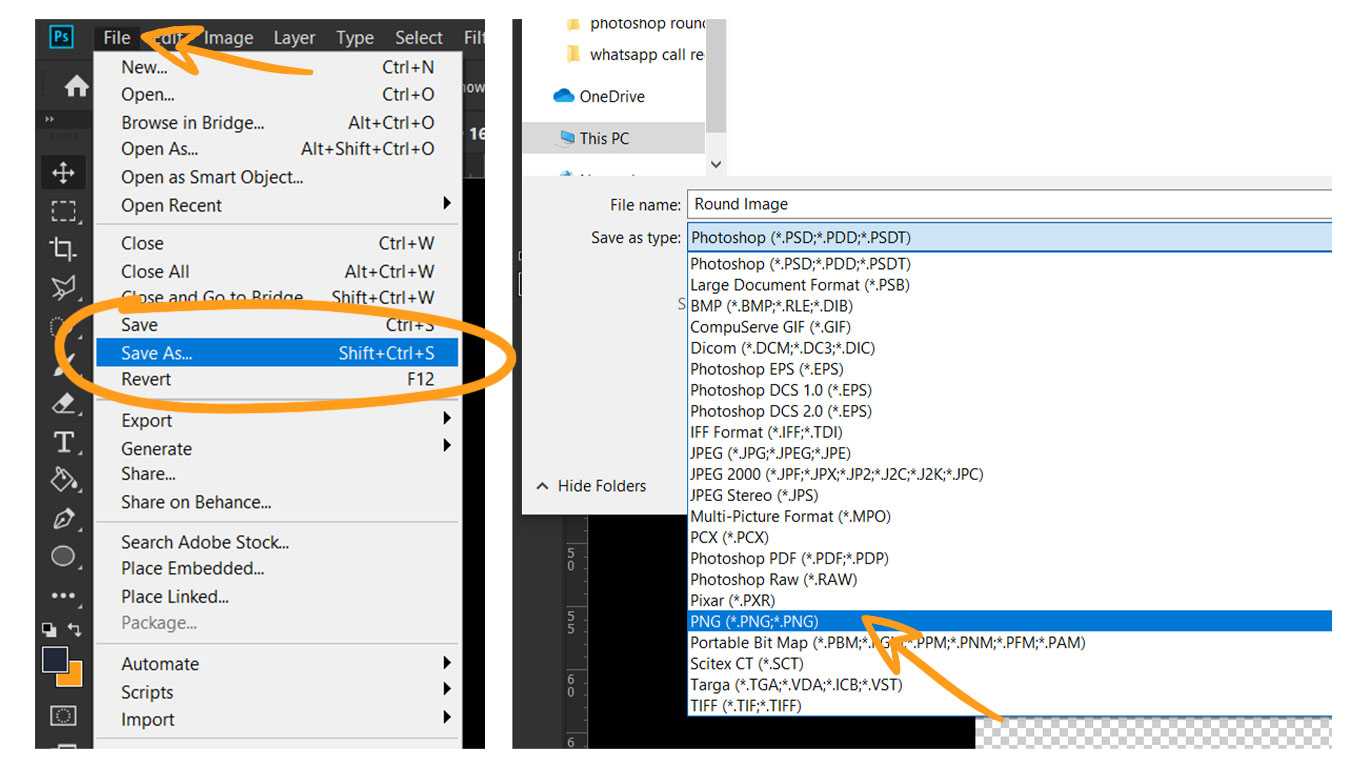This screenshot has height=768, width=1366.
Task: Select Pixar (*.PXR) format
Action: [x=1010, y=600]
